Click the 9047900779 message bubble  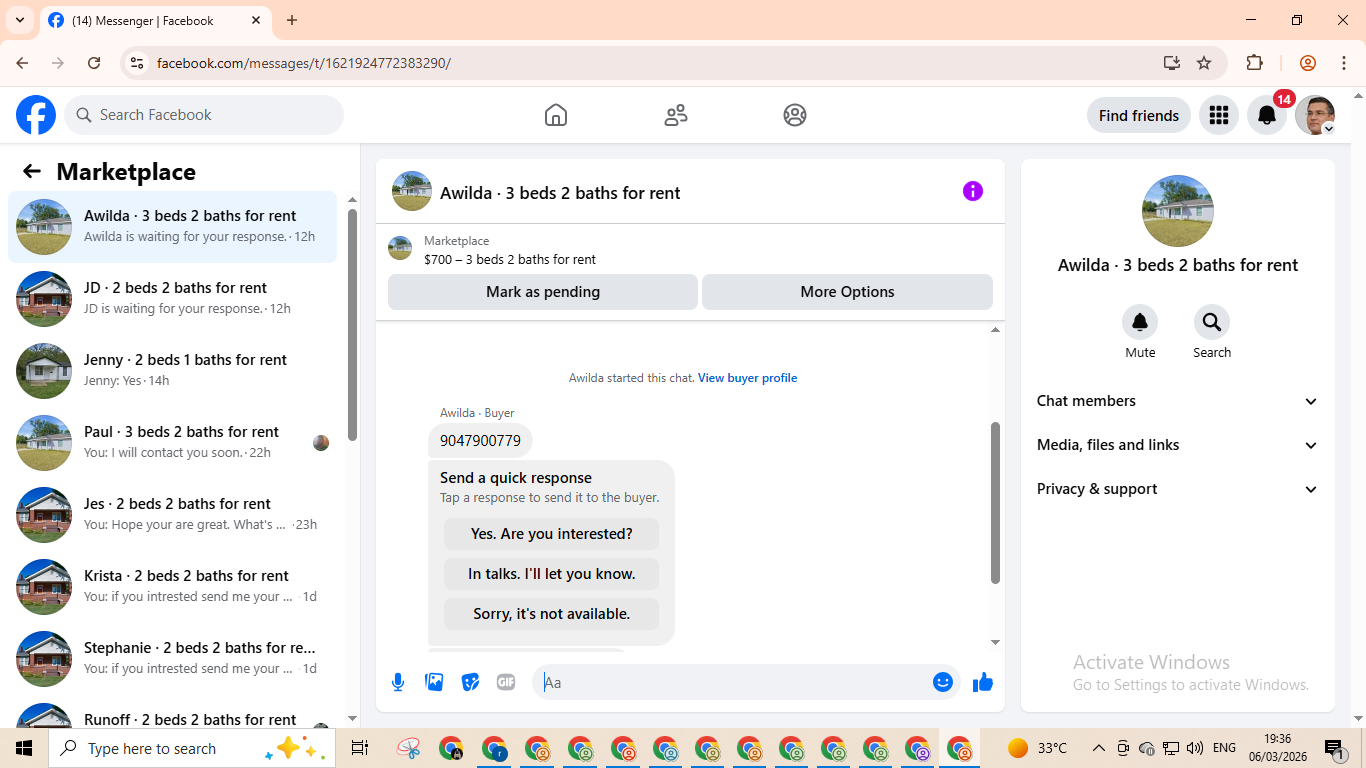[x=480, y=441]
